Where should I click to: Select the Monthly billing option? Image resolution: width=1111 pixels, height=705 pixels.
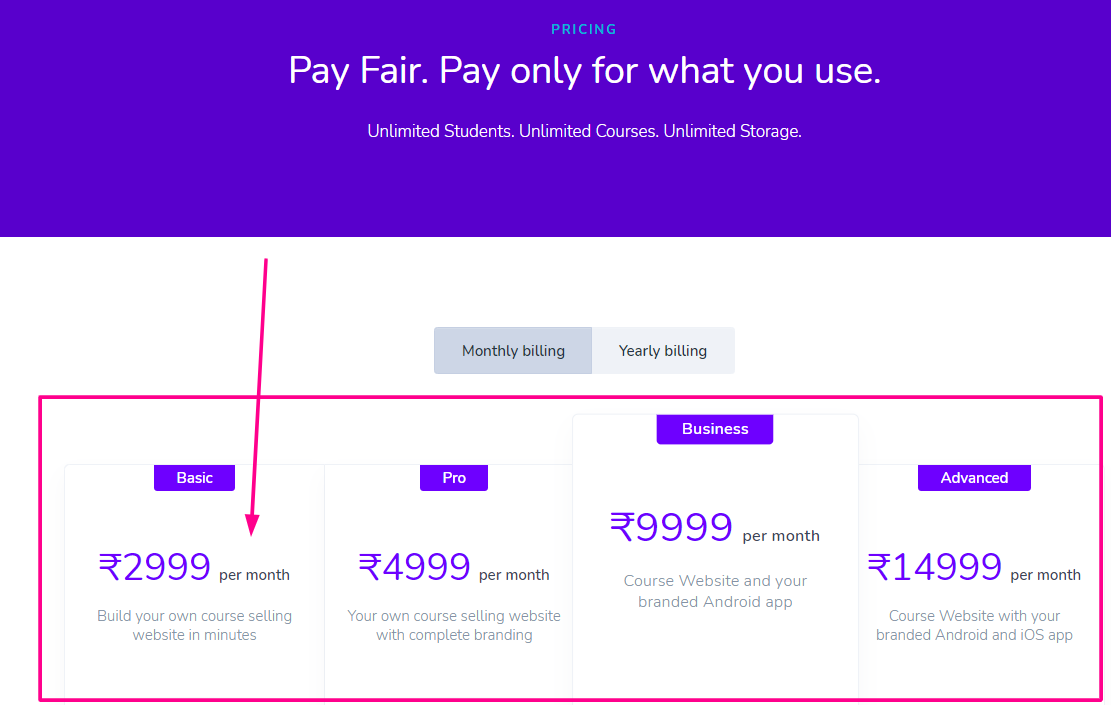click(513, 351)
